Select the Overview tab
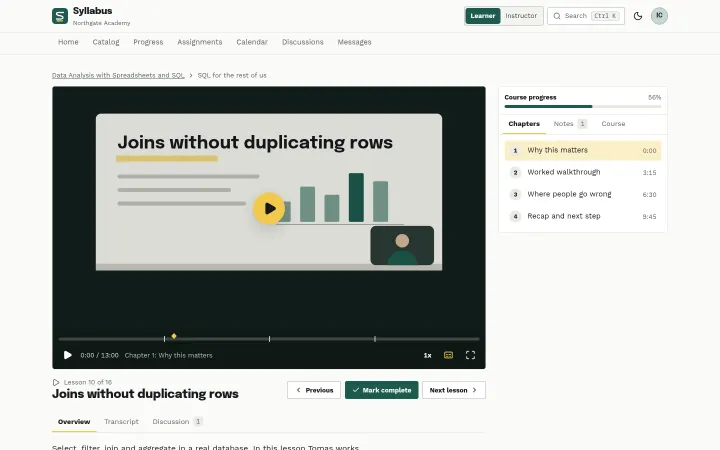Screen dimensions: 720x450 click(x=74, y=422)
